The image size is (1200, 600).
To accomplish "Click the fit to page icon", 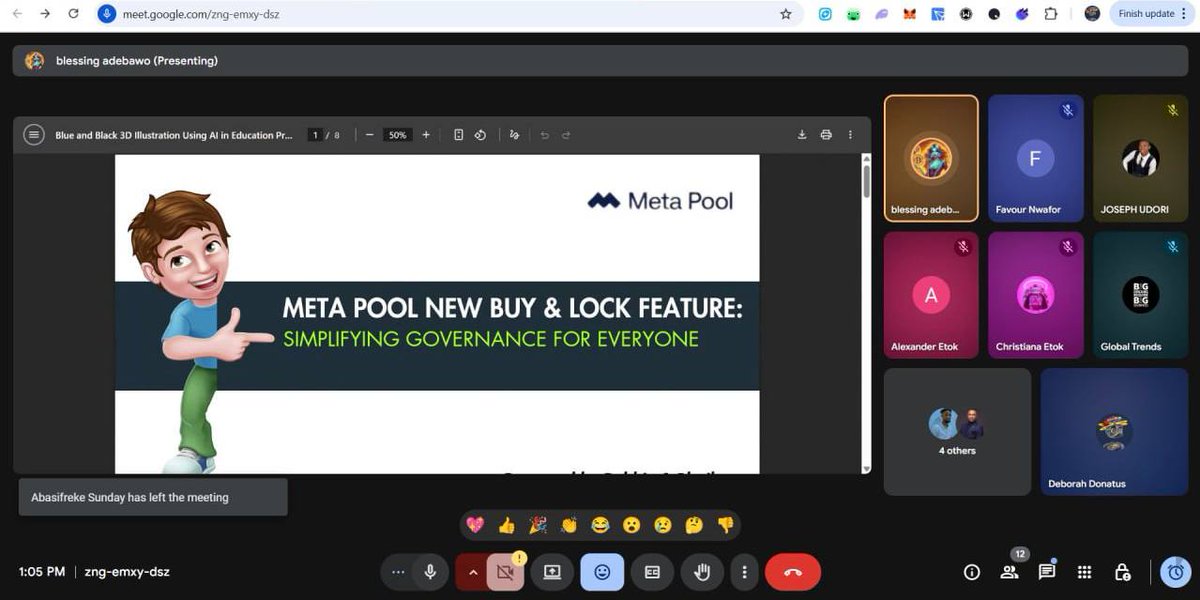I will pos(459,135).
